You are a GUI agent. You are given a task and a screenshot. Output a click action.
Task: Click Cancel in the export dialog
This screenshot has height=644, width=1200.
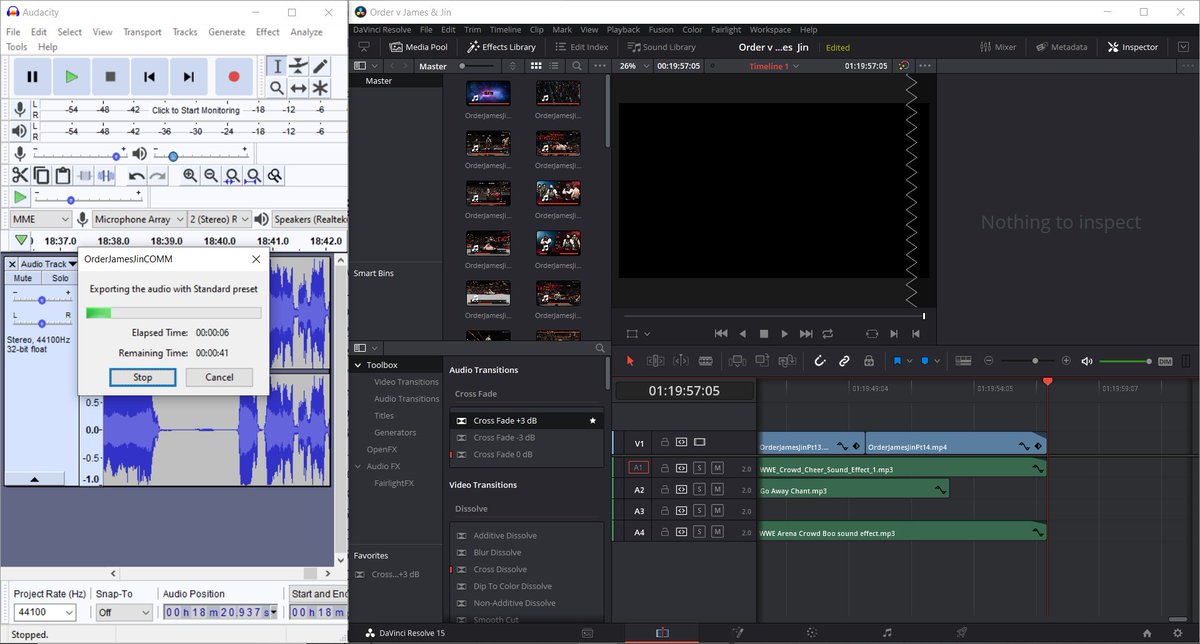coord(219,377)
